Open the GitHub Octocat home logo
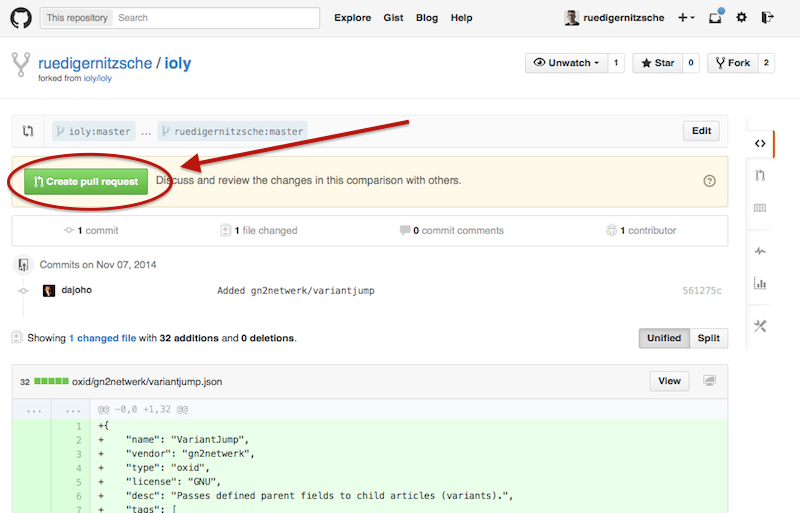 [x=21, y=18]
